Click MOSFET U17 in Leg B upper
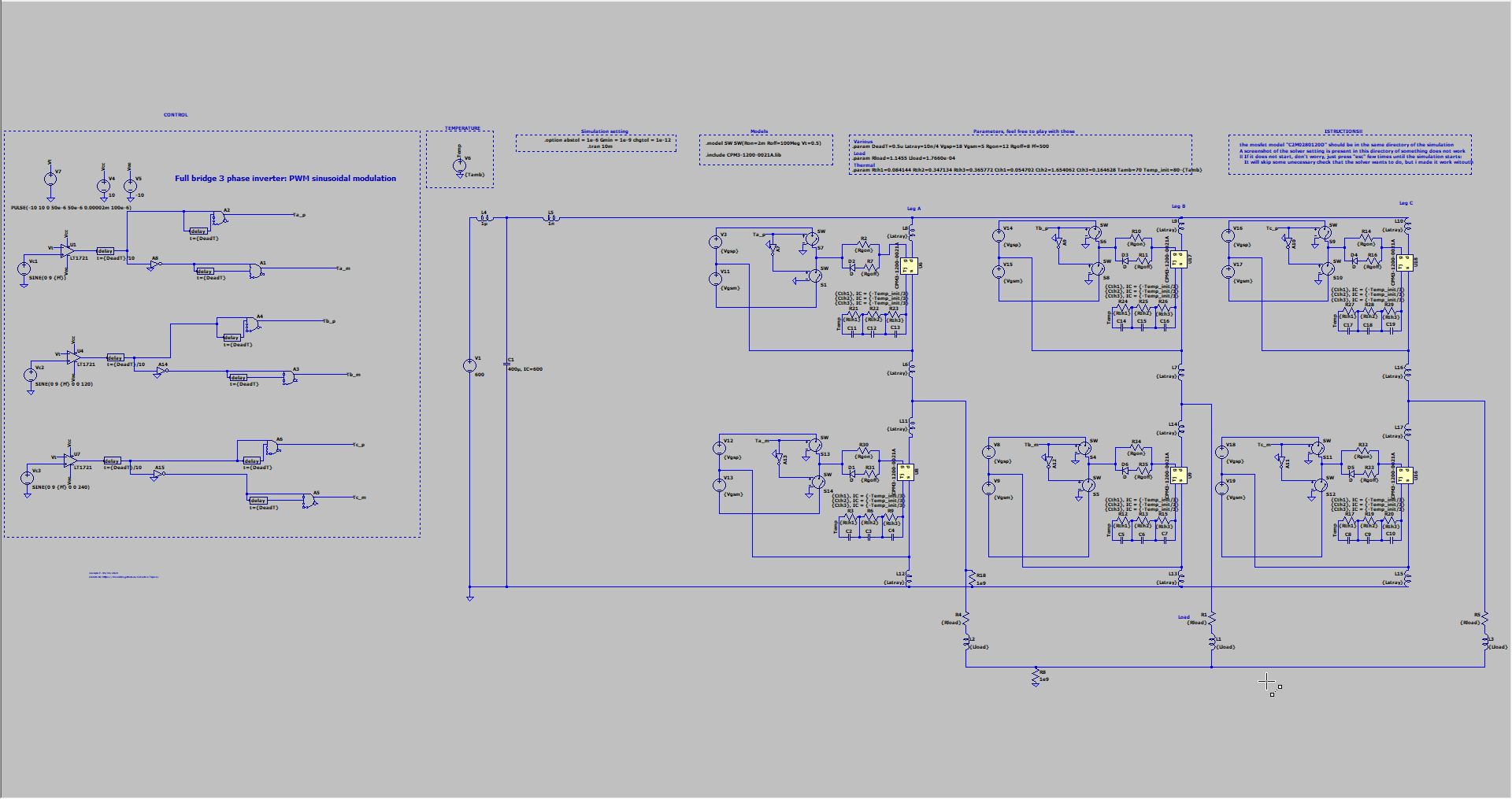Image resolution: width=1512 pixels, height=799 pixels. point(1178,259)
